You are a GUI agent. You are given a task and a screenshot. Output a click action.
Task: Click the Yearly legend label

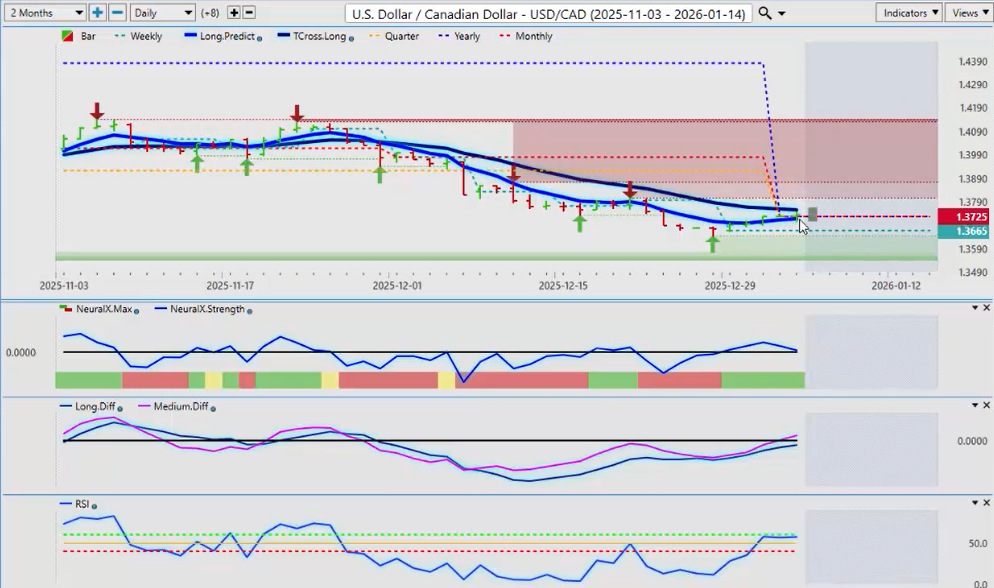coord(466,36)
